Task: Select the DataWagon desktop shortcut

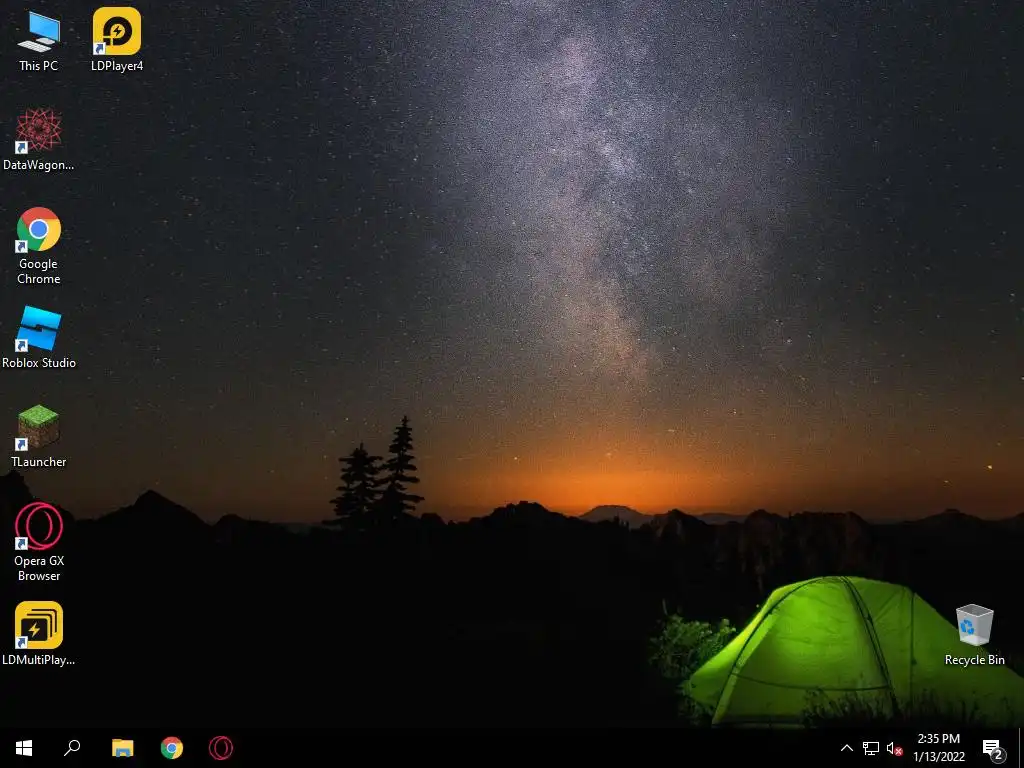Action: pos(39,140)
